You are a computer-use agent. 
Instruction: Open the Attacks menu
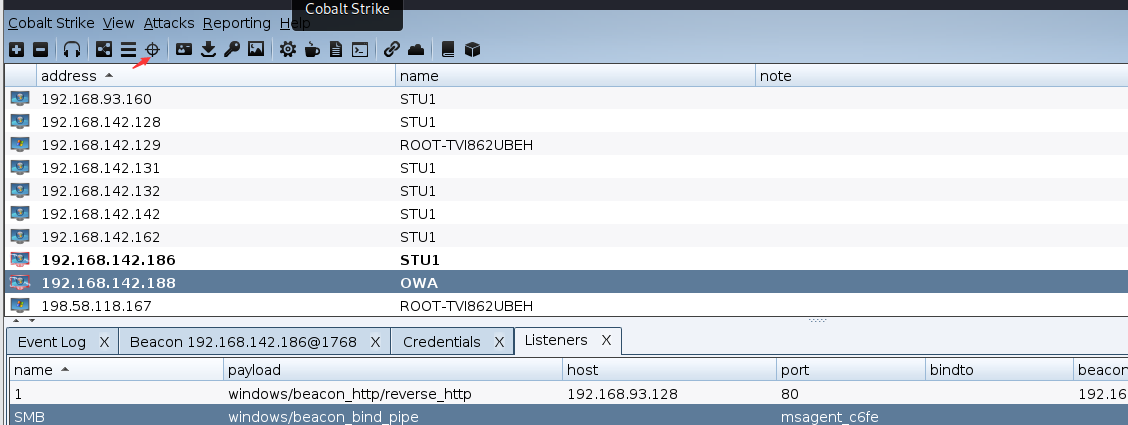click(x=169, y=23)
